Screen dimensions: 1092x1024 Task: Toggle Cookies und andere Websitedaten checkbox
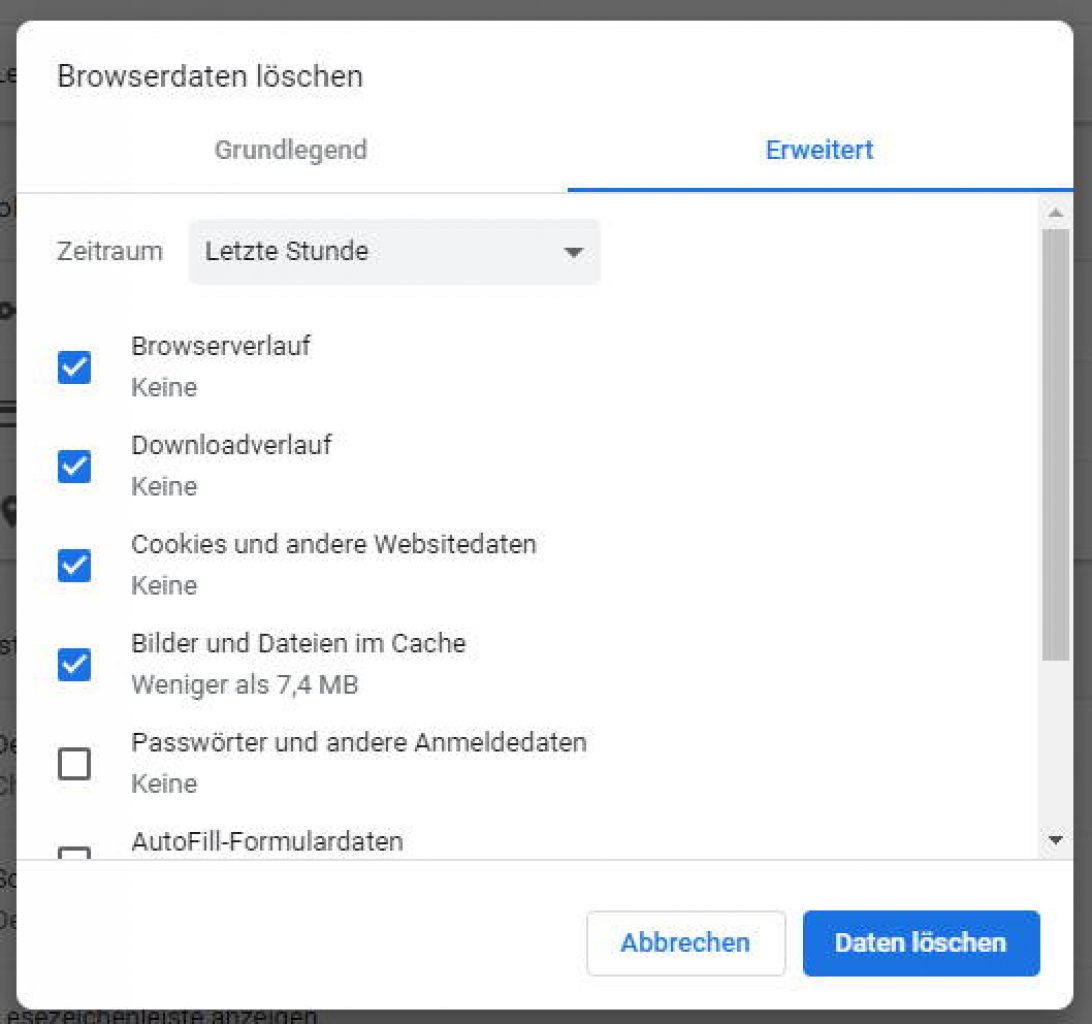click(75, 565)
